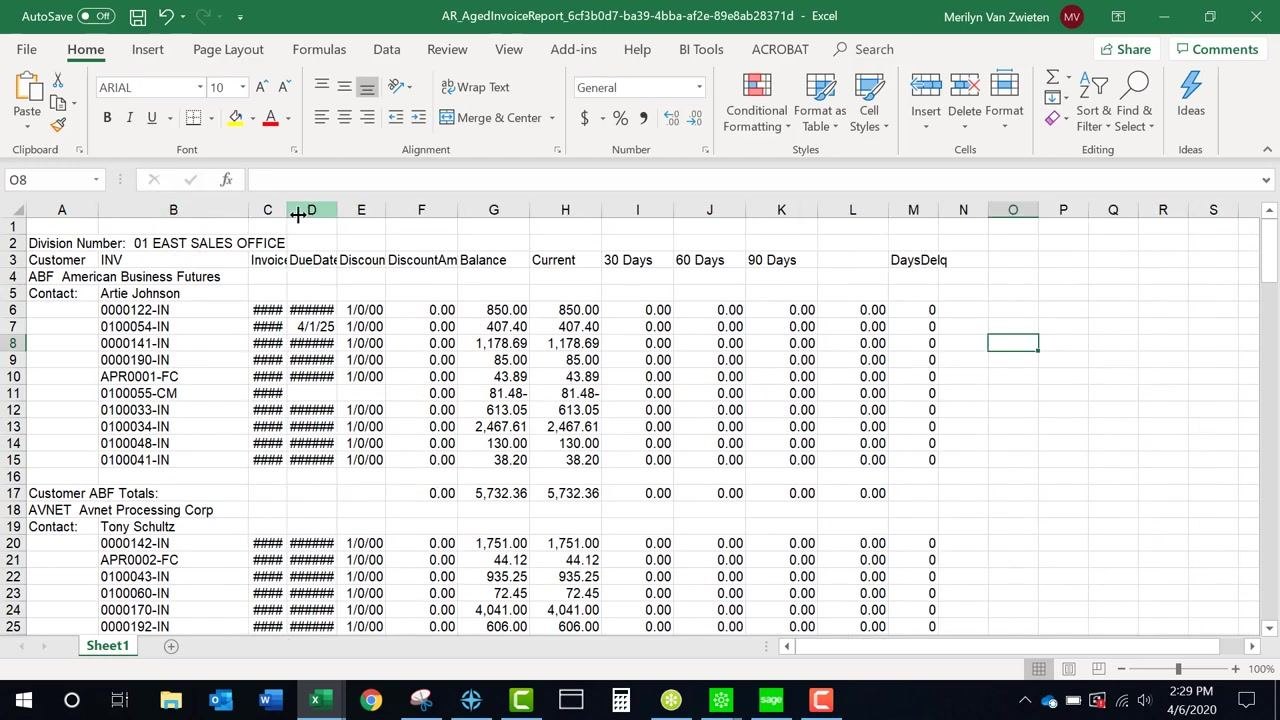Click the Accounting dollar format icon
The image size is (1280, 720).
click(x=584, y=118)
